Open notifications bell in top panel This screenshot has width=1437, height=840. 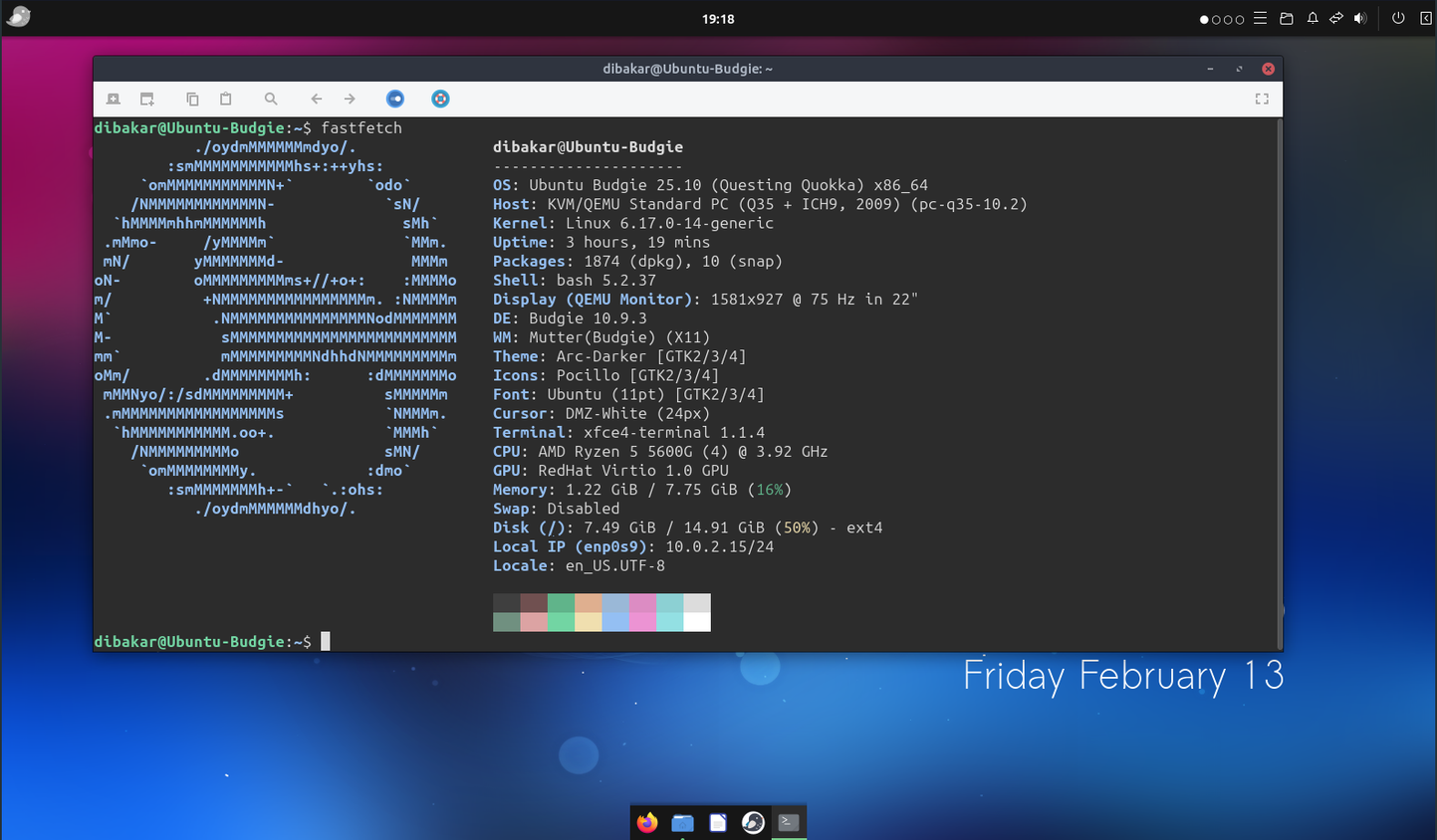coord(1313,18)
